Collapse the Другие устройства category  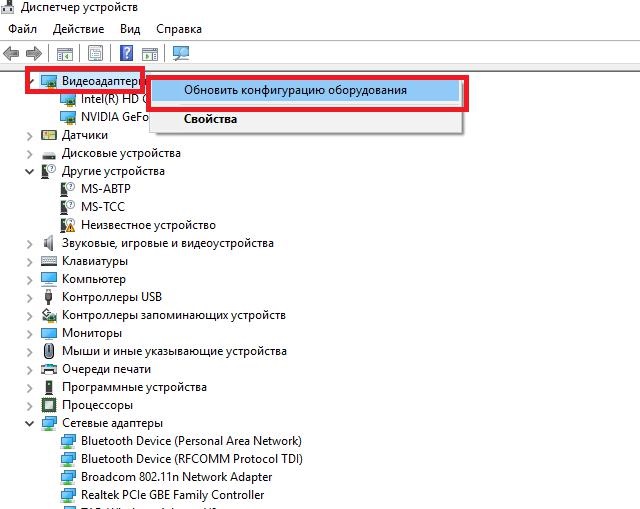click(x=29, y=172)
